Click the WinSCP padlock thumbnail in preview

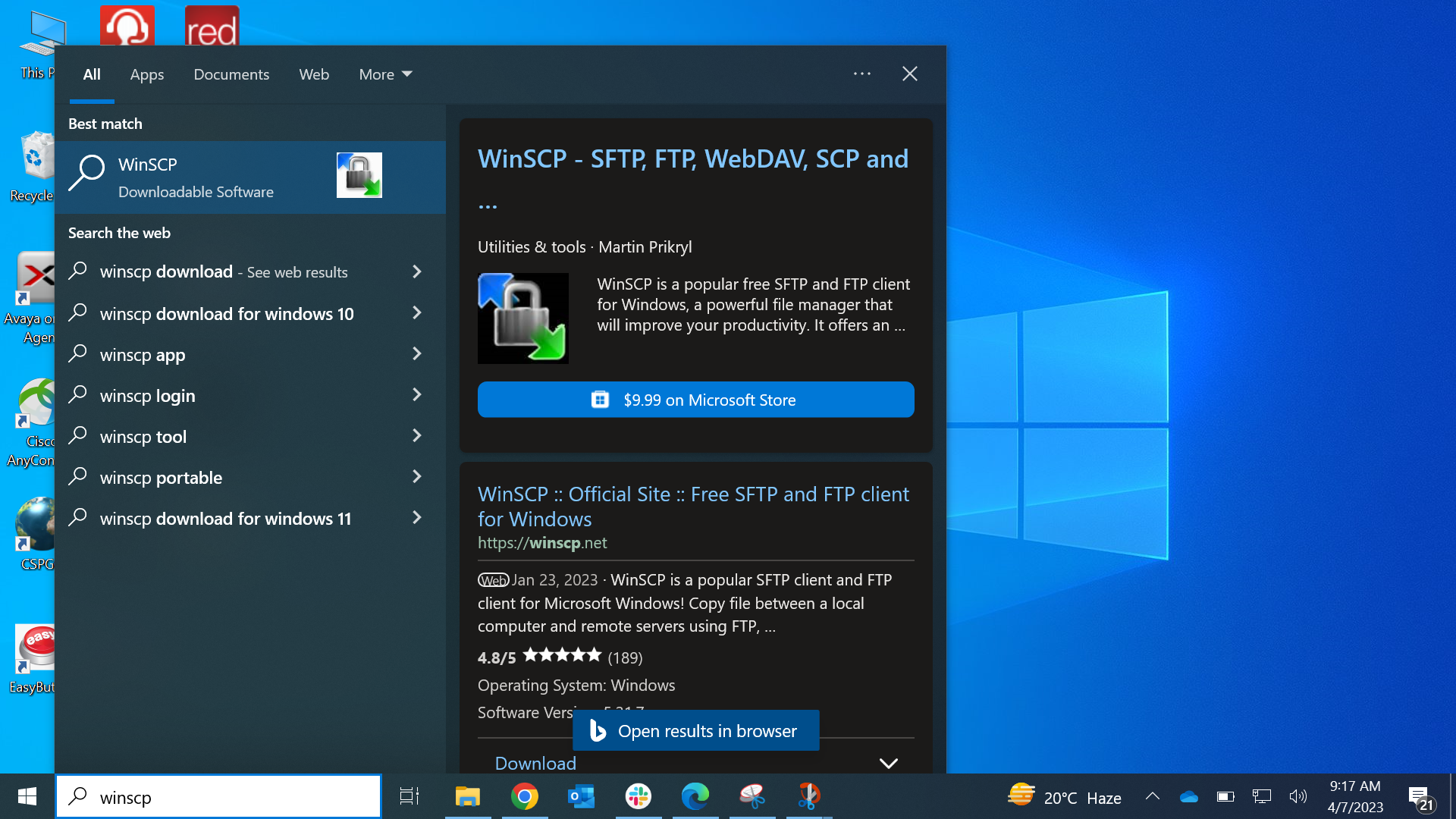(x=522, y=318)
